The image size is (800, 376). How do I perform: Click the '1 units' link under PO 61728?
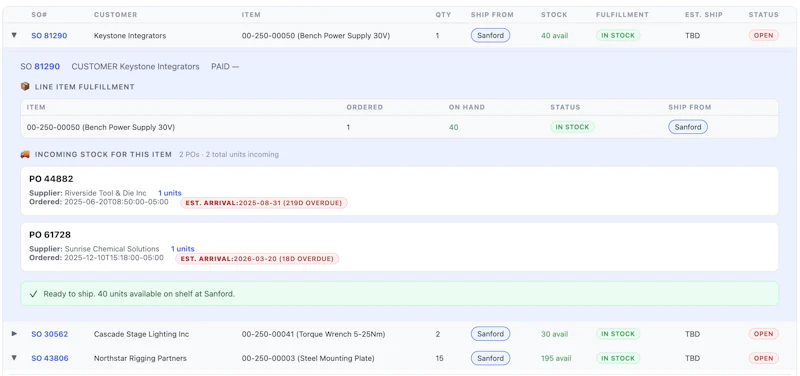click(182, 249)
